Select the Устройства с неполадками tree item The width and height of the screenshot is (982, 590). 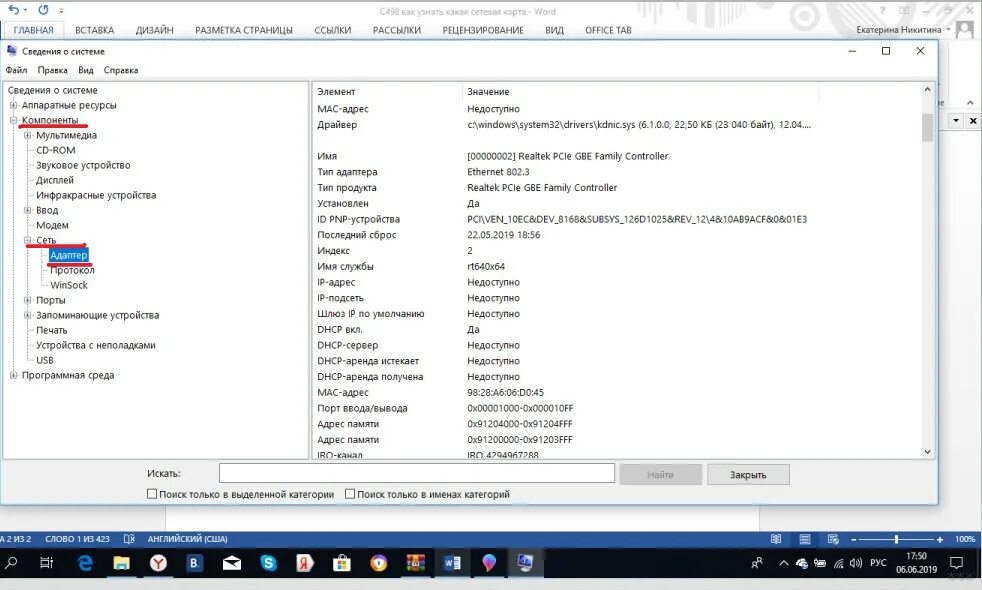point(96,345)
